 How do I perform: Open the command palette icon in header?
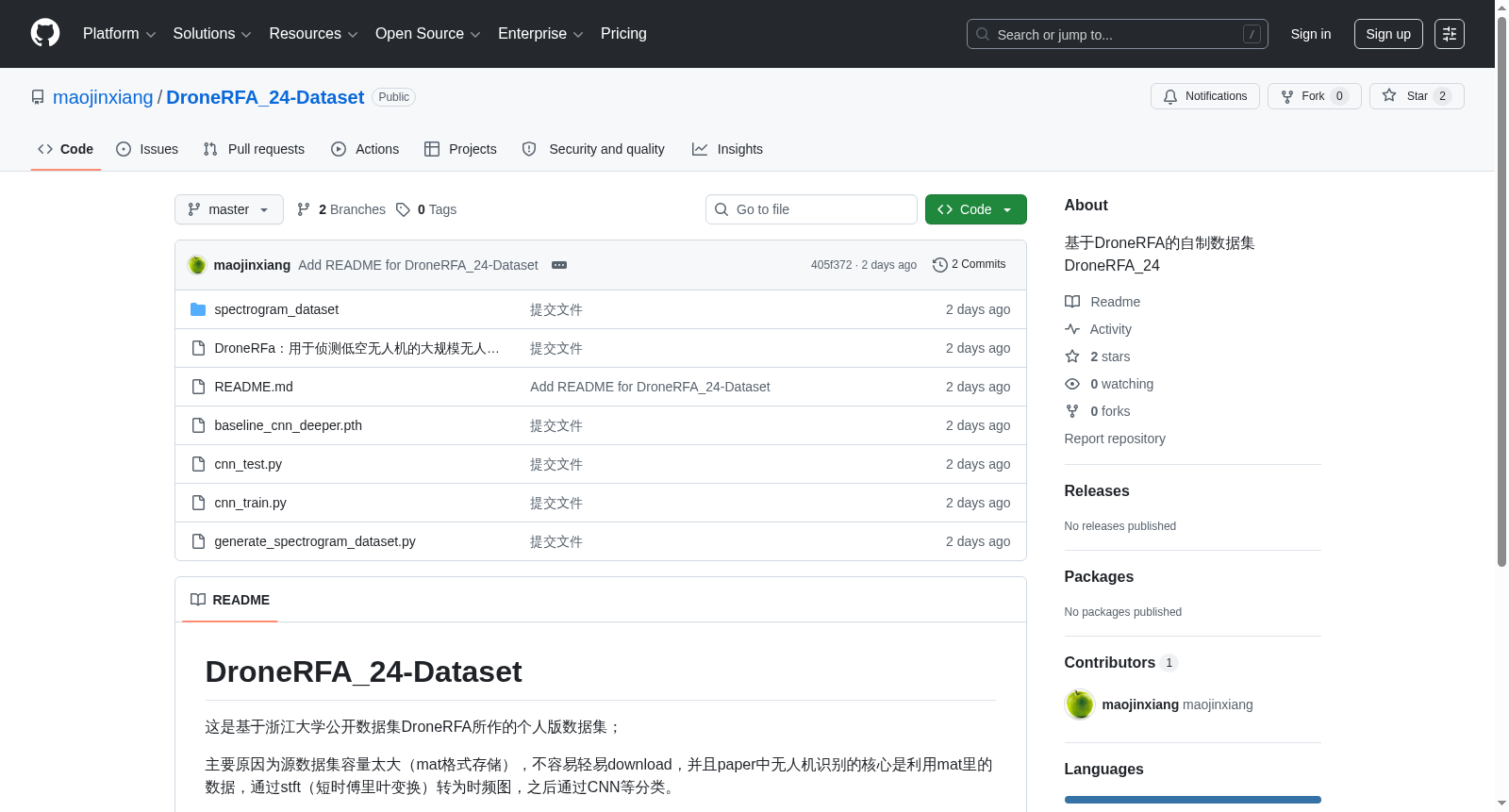point(1449,34)
